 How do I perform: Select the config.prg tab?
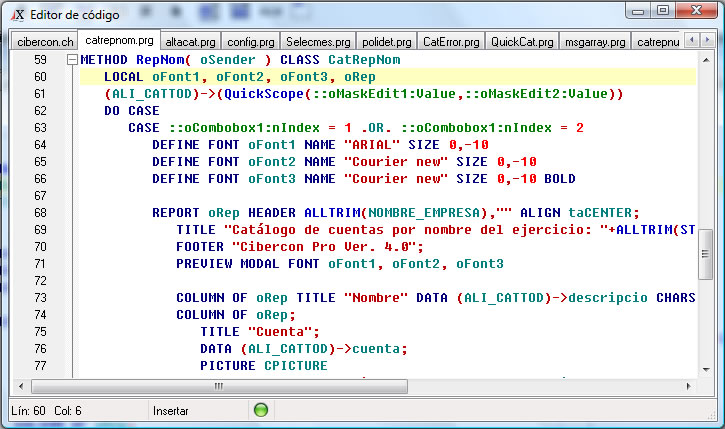click(x=251, y=42)
